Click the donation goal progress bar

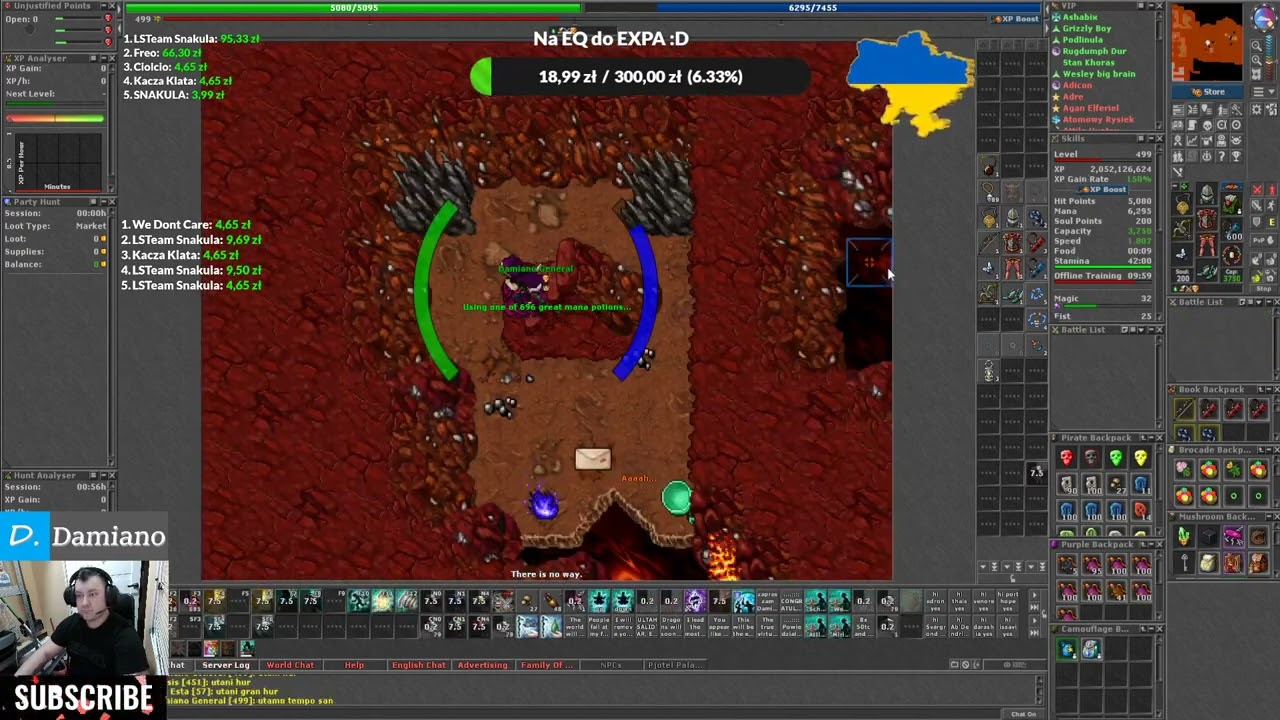[640, 76]
